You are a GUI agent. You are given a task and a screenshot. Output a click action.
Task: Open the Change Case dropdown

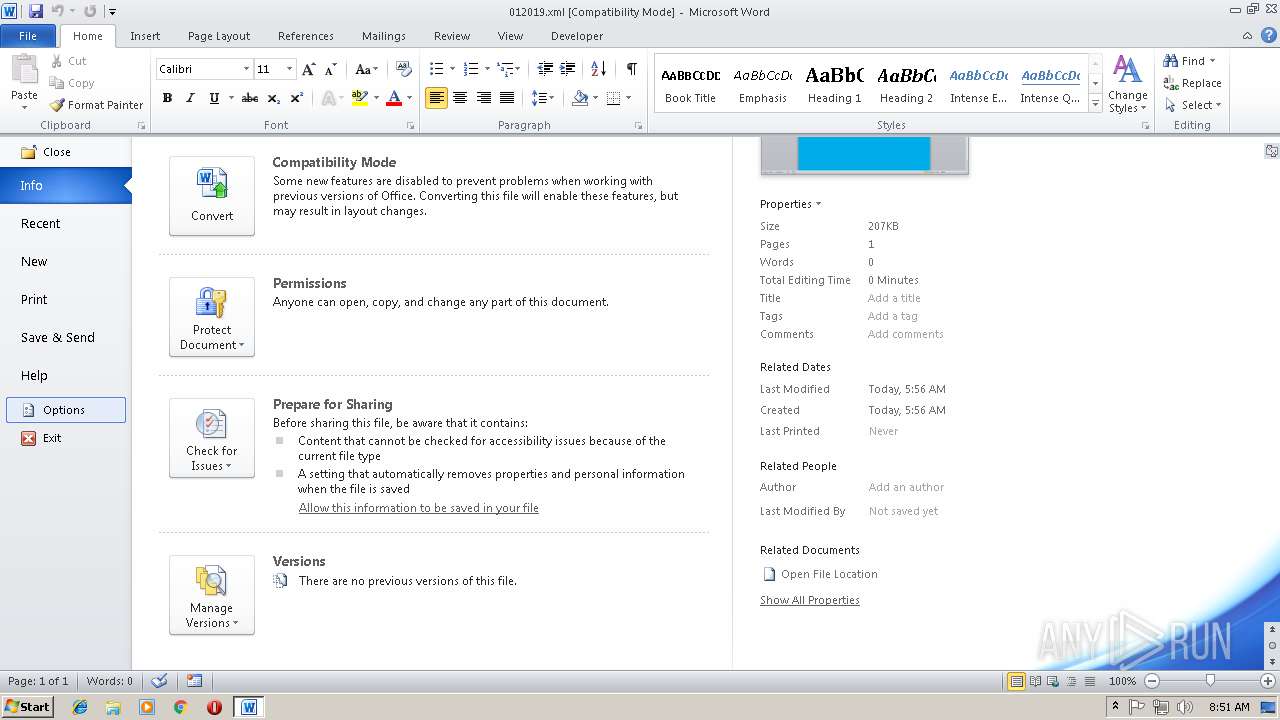(367, 69)
